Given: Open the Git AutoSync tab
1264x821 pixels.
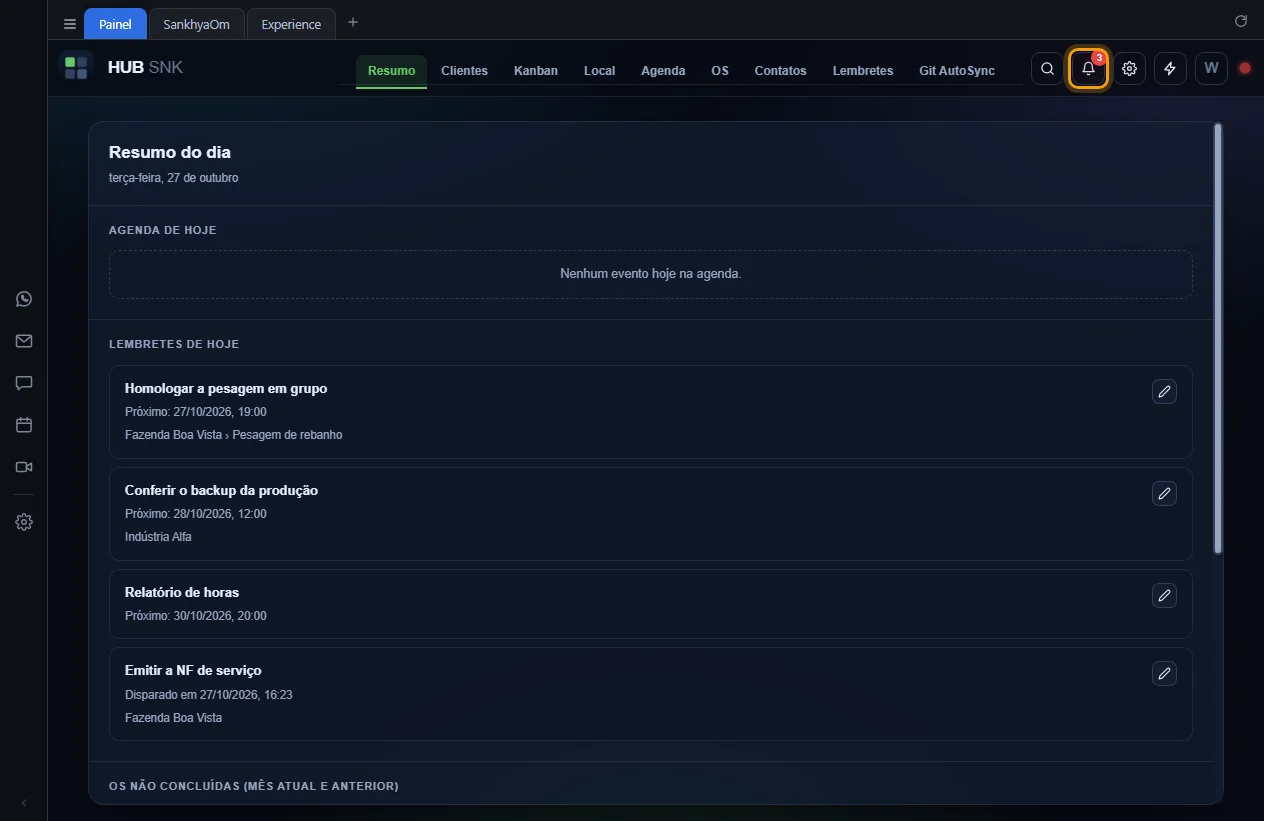Looking at the screenshot, I should pos(957,71).
